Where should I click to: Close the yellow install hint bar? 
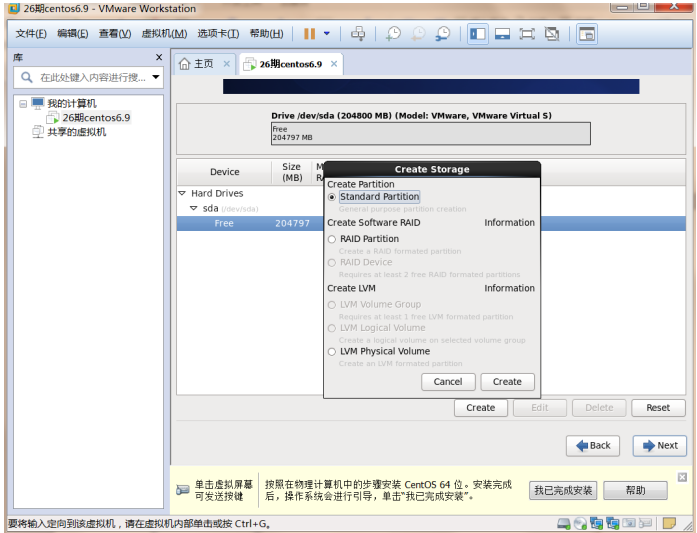[682, 477]
